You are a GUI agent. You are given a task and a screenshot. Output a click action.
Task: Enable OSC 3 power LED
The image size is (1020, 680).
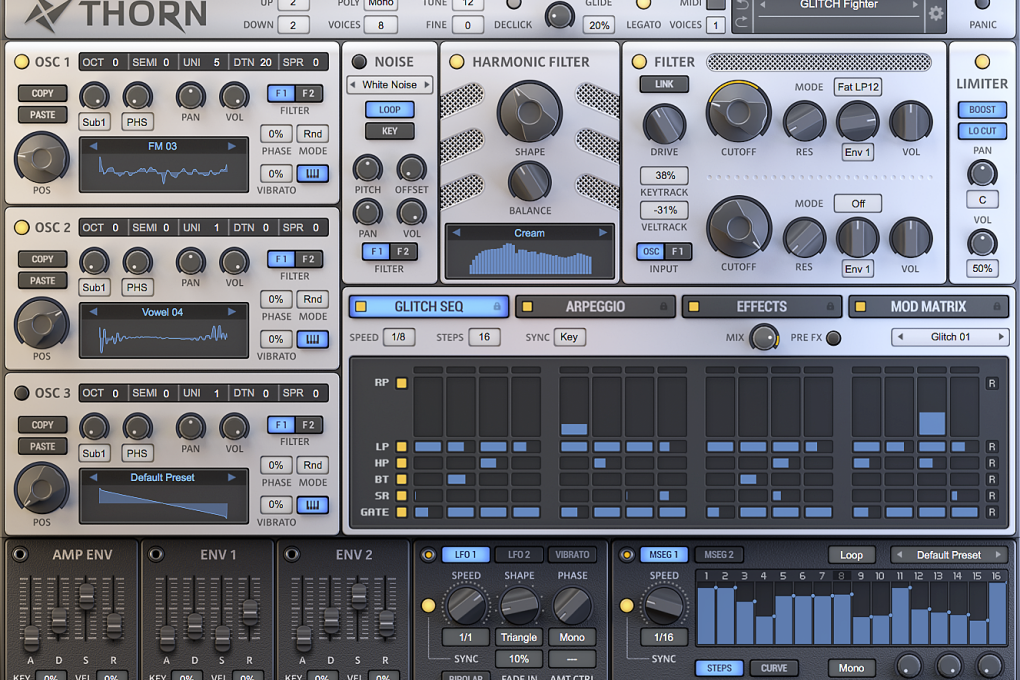pos(21,392)
